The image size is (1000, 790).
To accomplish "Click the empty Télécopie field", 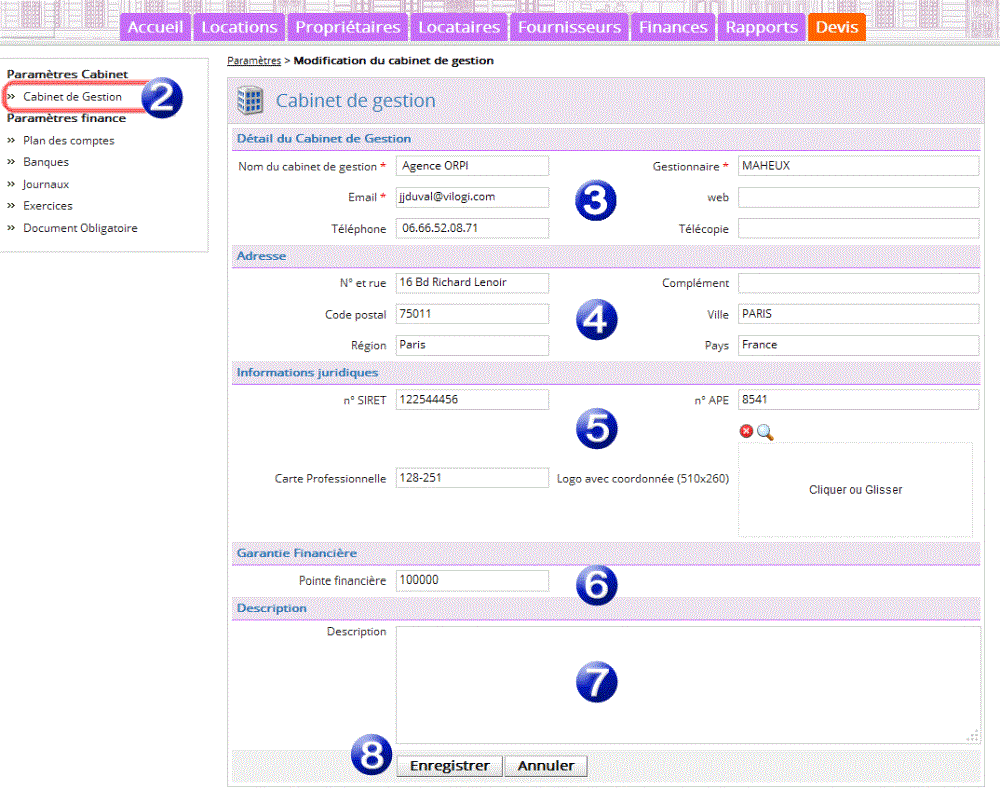I will tap(858, 228).
